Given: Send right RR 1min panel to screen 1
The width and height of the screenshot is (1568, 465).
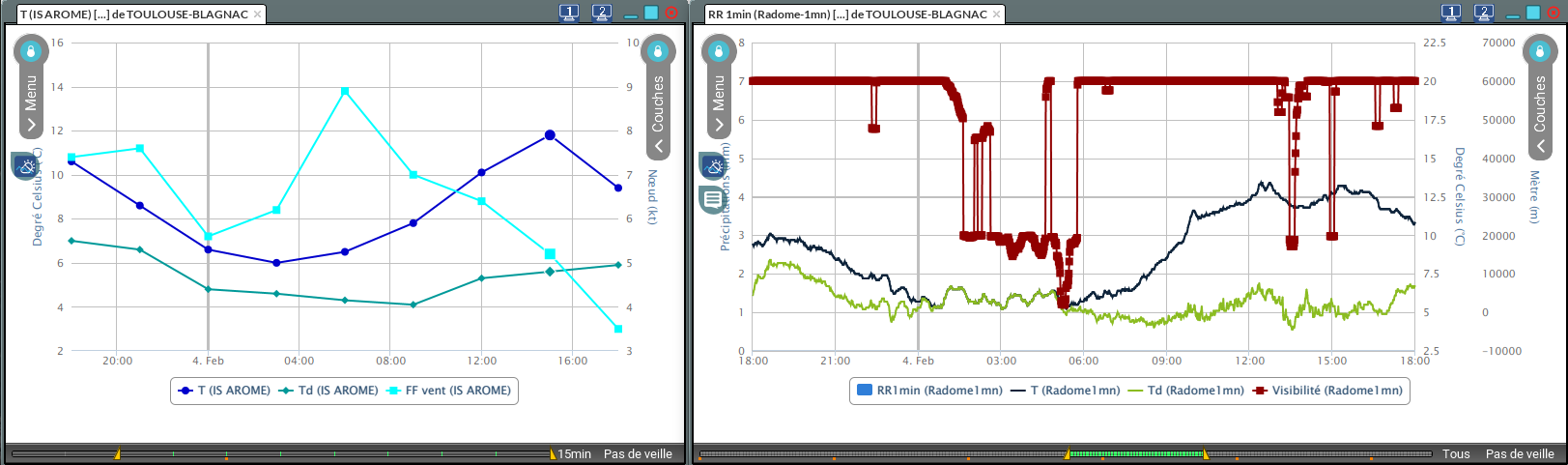Looking at the screenshot, I should (1451, 13).
